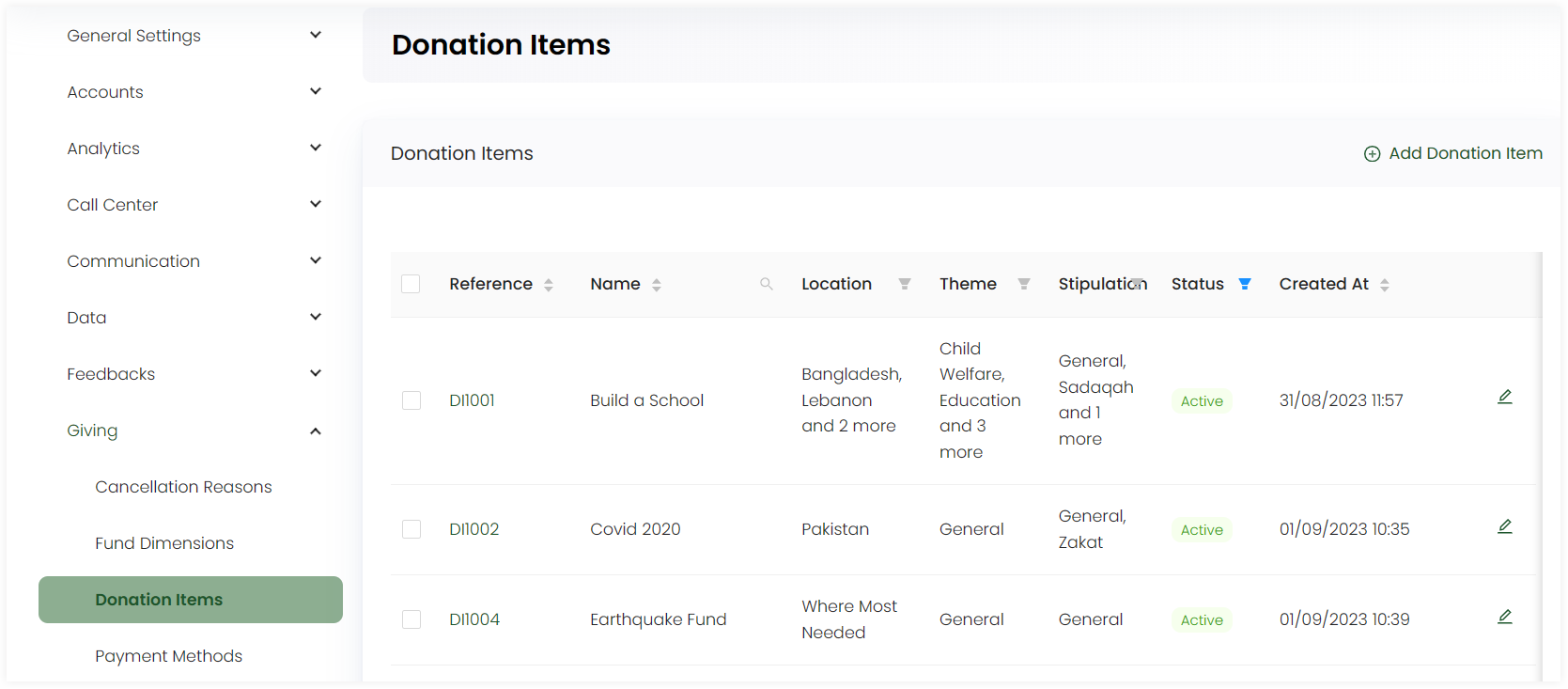
Task: Go to Donation Items in sidebar
Action: click(x=191, y=600)
